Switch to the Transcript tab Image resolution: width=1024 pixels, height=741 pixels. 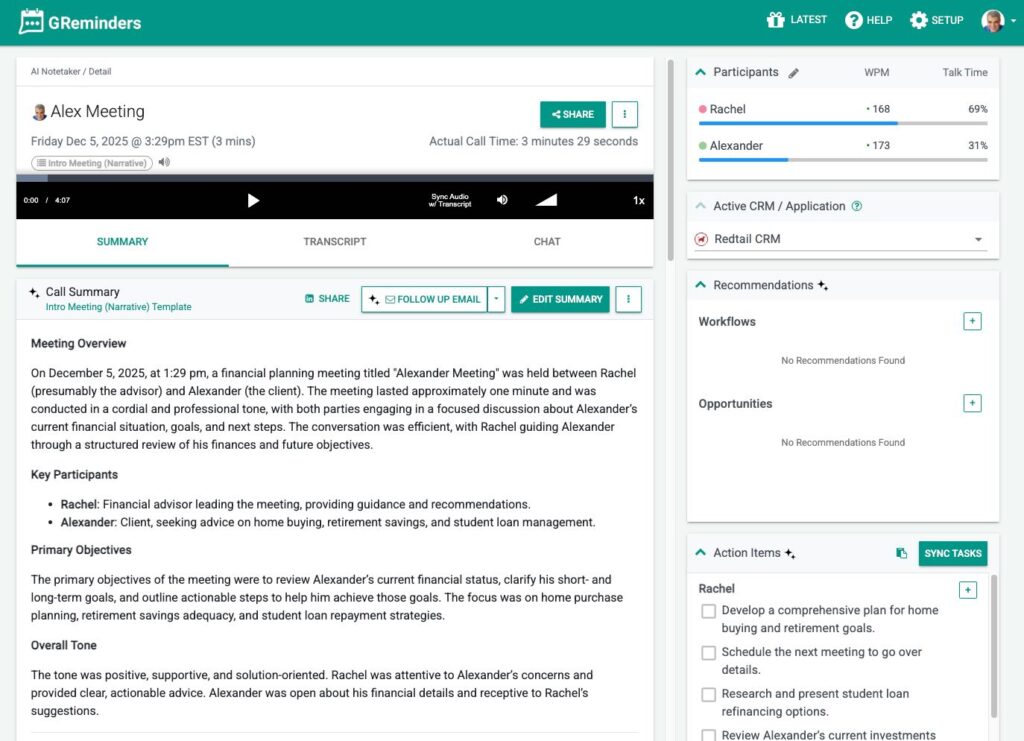click(x=335, y=242)
